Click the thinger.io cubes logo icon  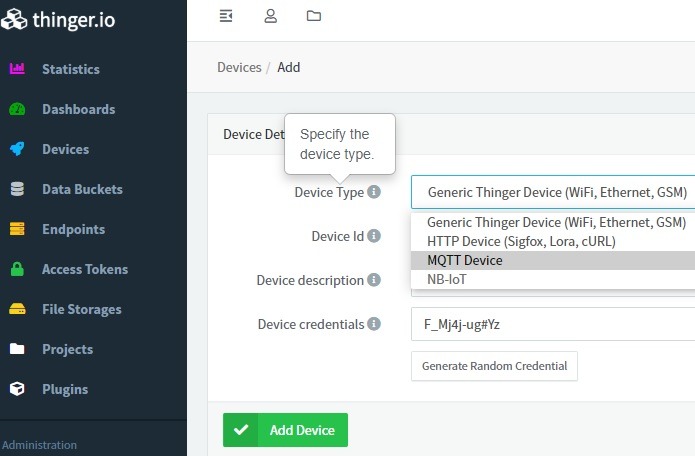[x=14, y=19]
